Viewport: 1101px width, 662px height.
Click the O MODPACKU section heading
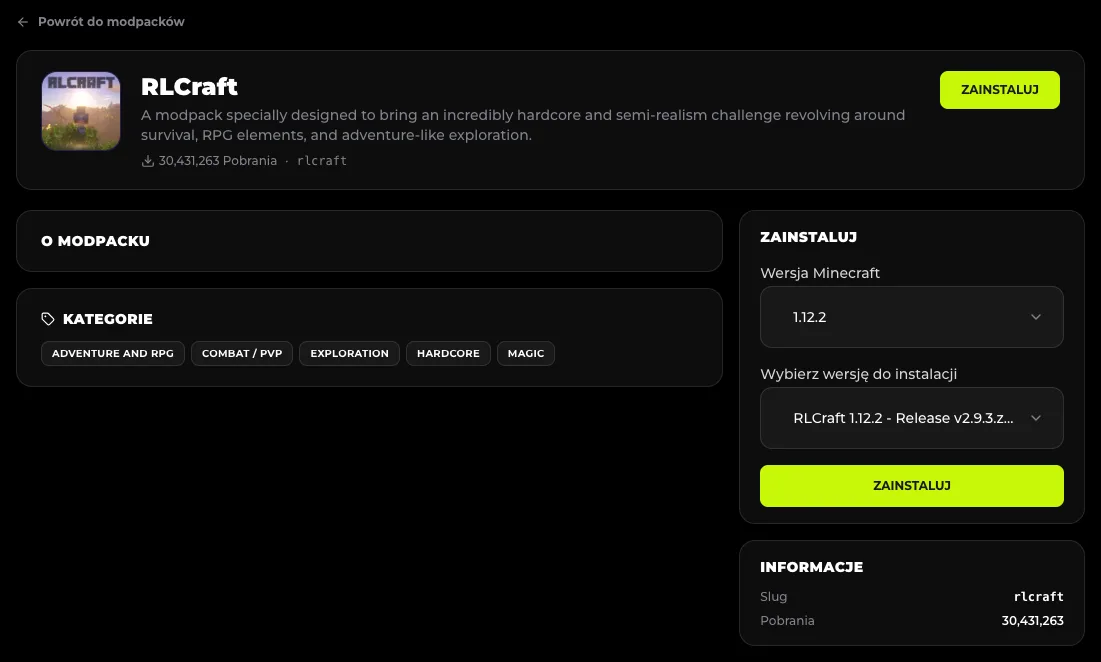point(95,241)
